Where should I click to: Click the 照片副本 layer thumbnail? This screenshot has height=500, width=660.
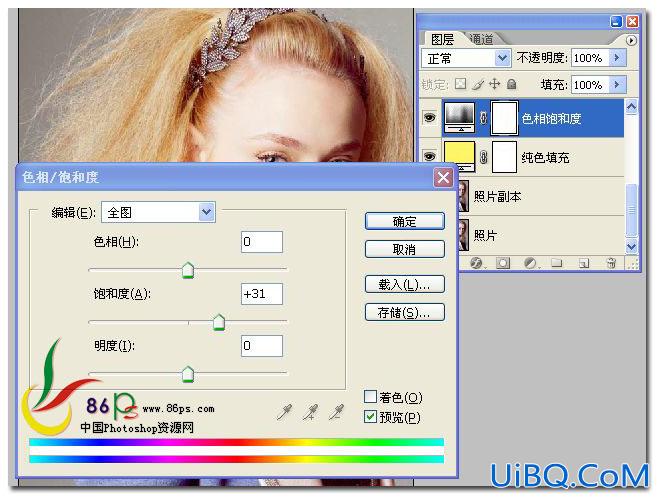(x=463, y=196)
